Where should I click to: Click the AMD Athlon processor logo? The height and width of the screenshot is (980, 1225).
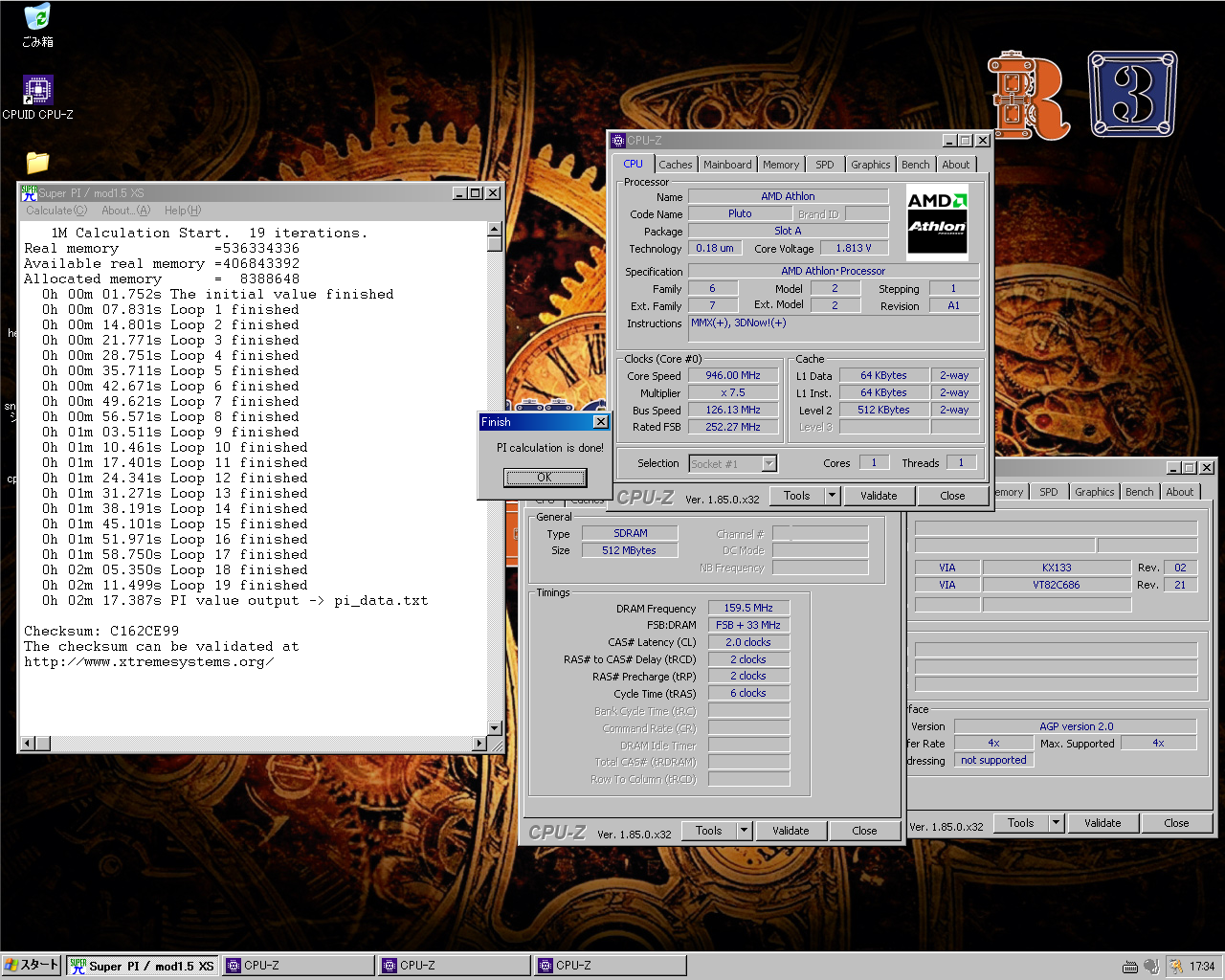tap(937, 222)
